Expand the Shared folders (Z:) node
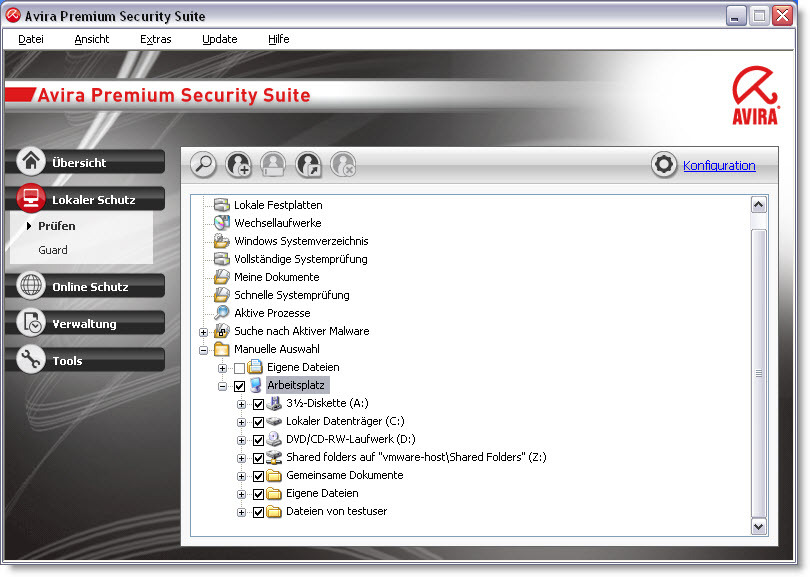Viewport: 810px width, 577px height. pyautogui.click(x=241, y=458)
